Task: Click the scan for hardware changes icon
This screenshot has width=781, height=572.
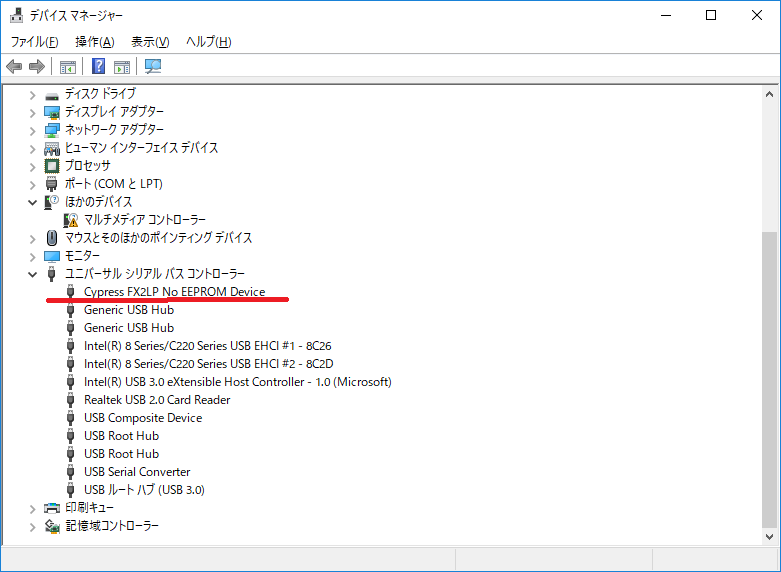Action: tap(153, 66)
